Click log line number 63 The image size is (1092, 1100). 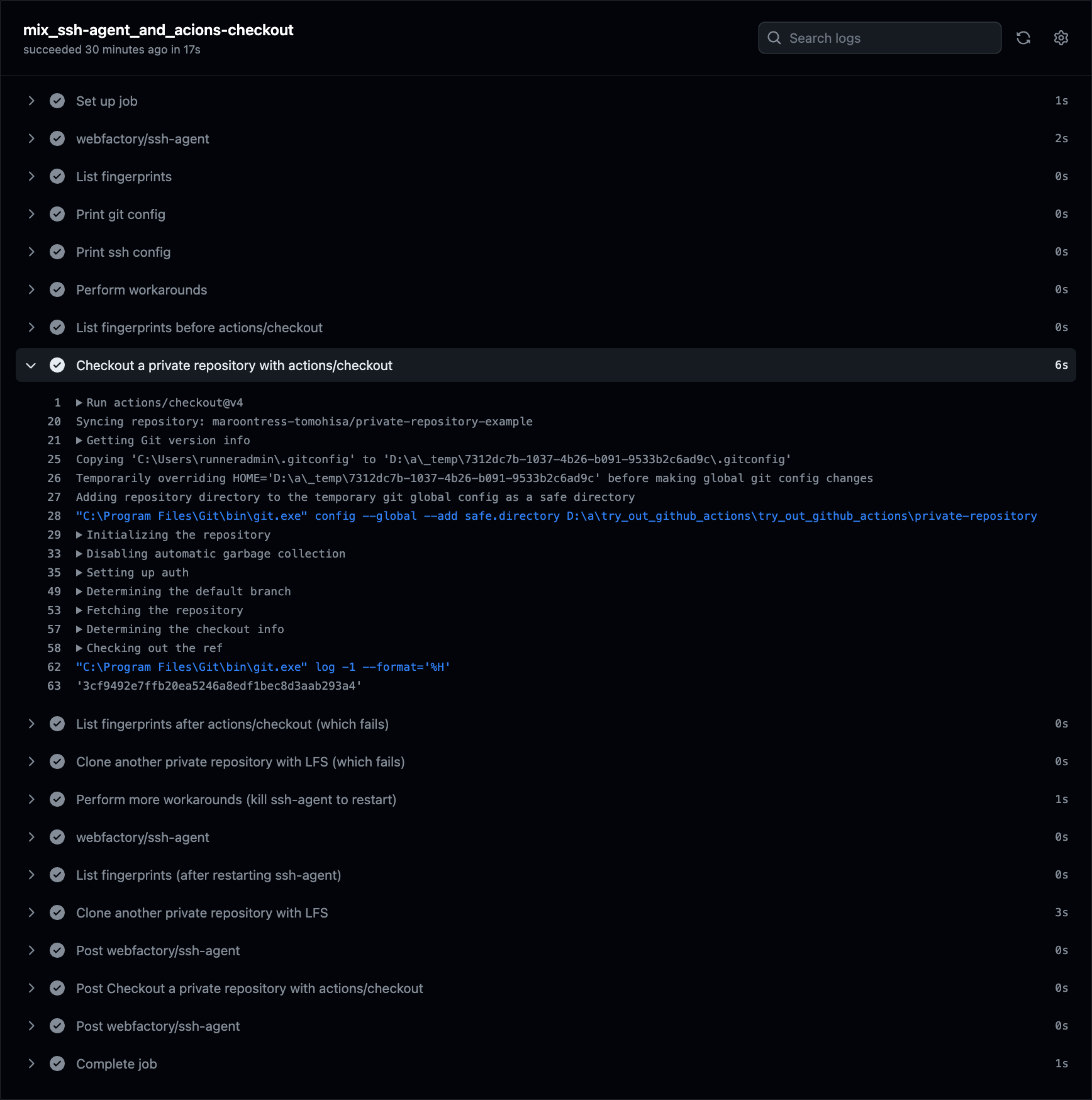tap(54, 686)
